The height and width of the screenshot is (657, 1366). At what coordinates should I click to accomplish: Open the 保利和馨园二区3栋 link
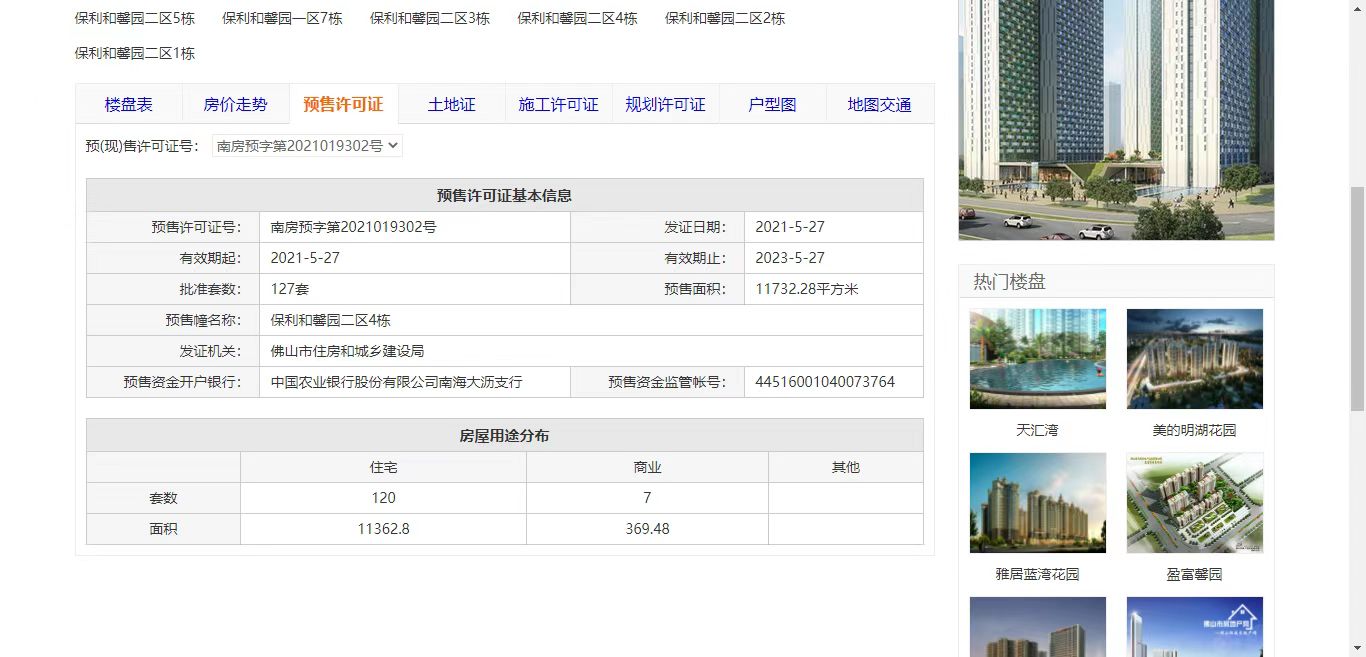coord(430,18)
